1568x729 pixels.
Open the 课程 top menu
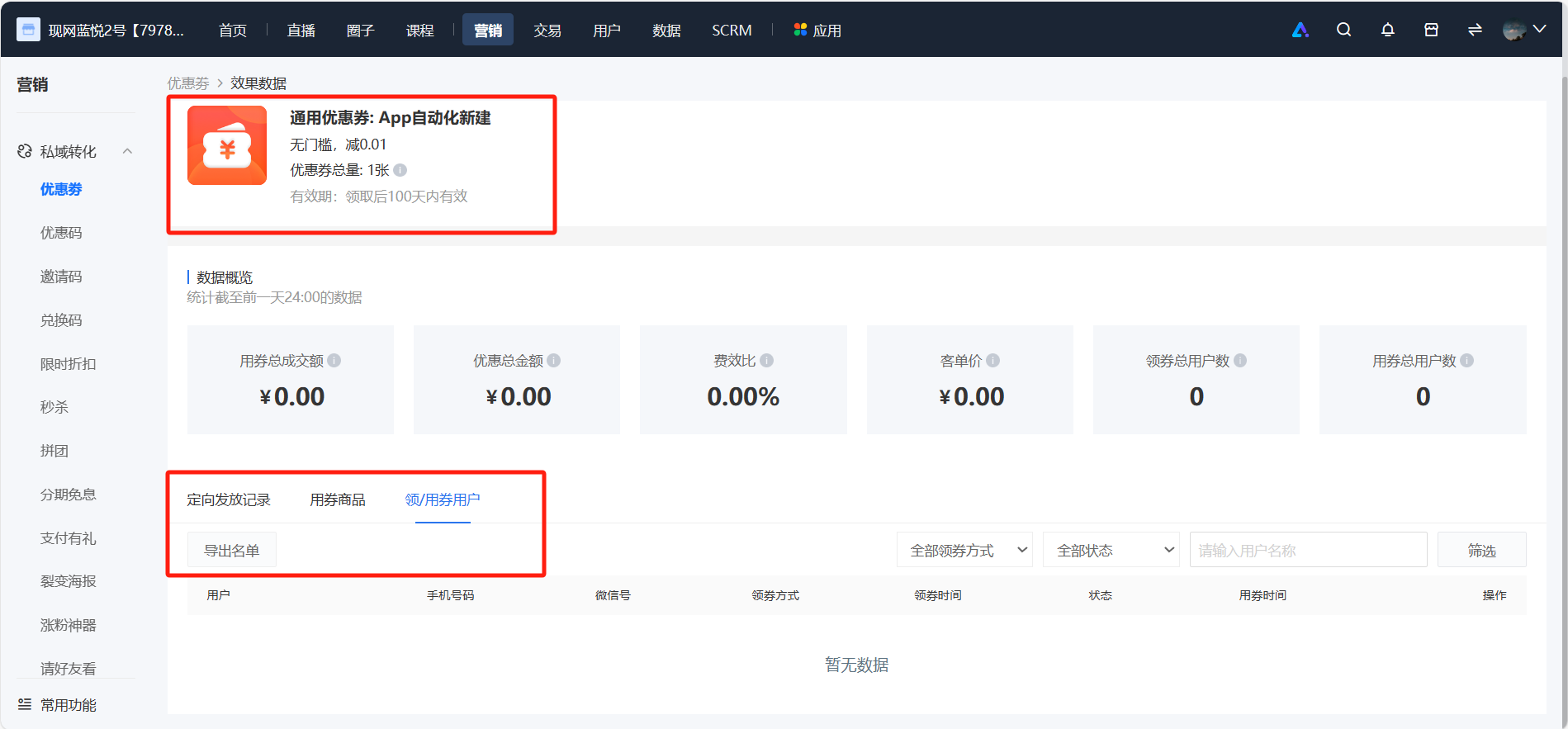[x=420, y=31]
